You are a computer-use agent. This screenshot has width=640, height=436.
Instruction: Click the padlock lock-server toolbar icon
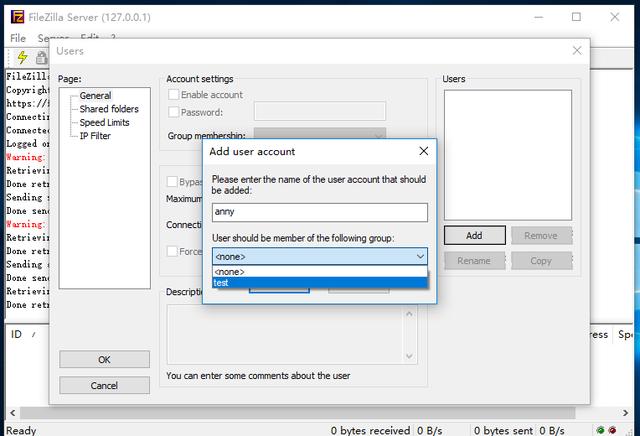pos(41,58)
